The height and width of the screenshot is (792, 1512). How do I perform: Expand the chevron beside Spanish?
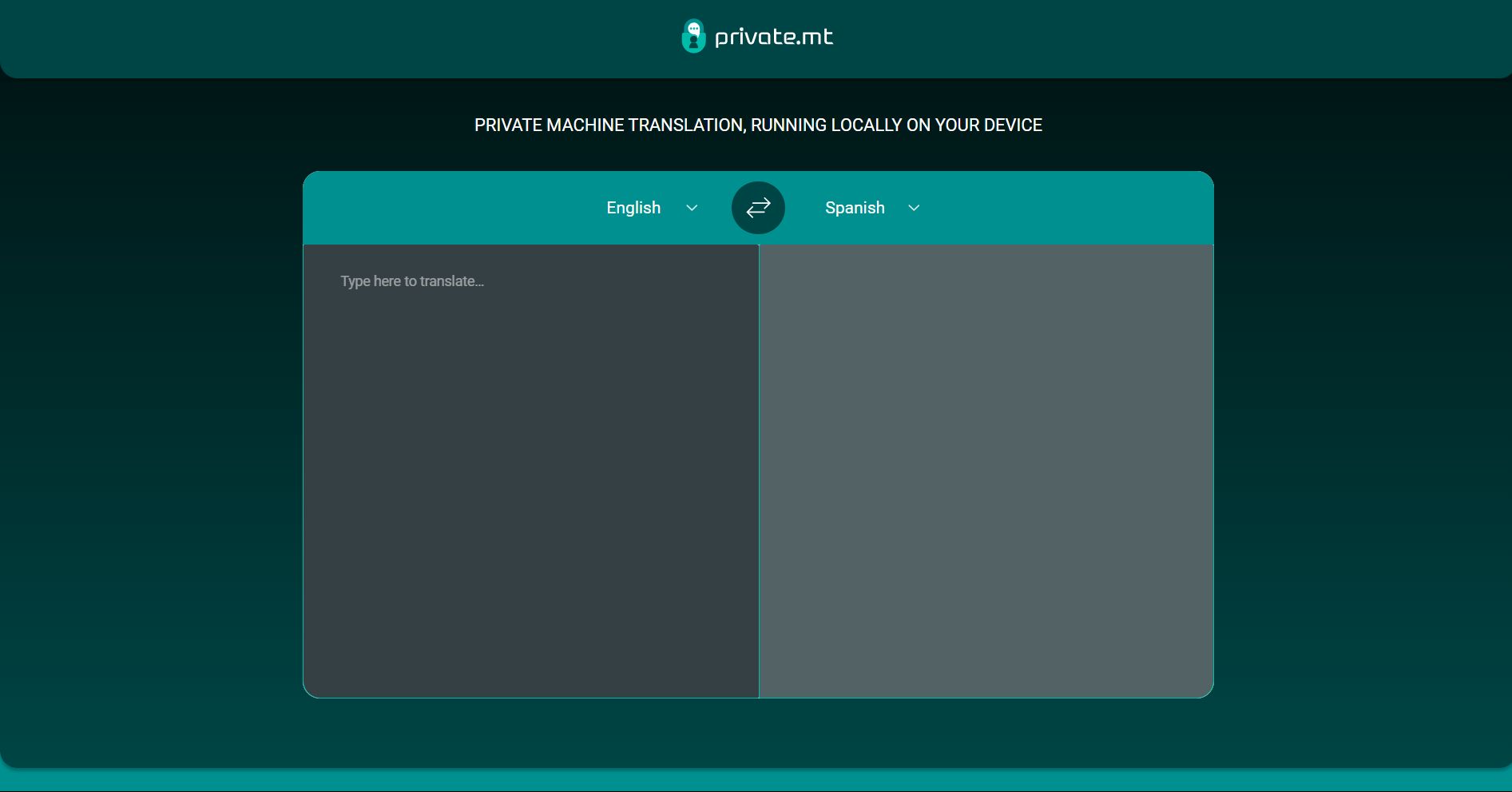913,208
